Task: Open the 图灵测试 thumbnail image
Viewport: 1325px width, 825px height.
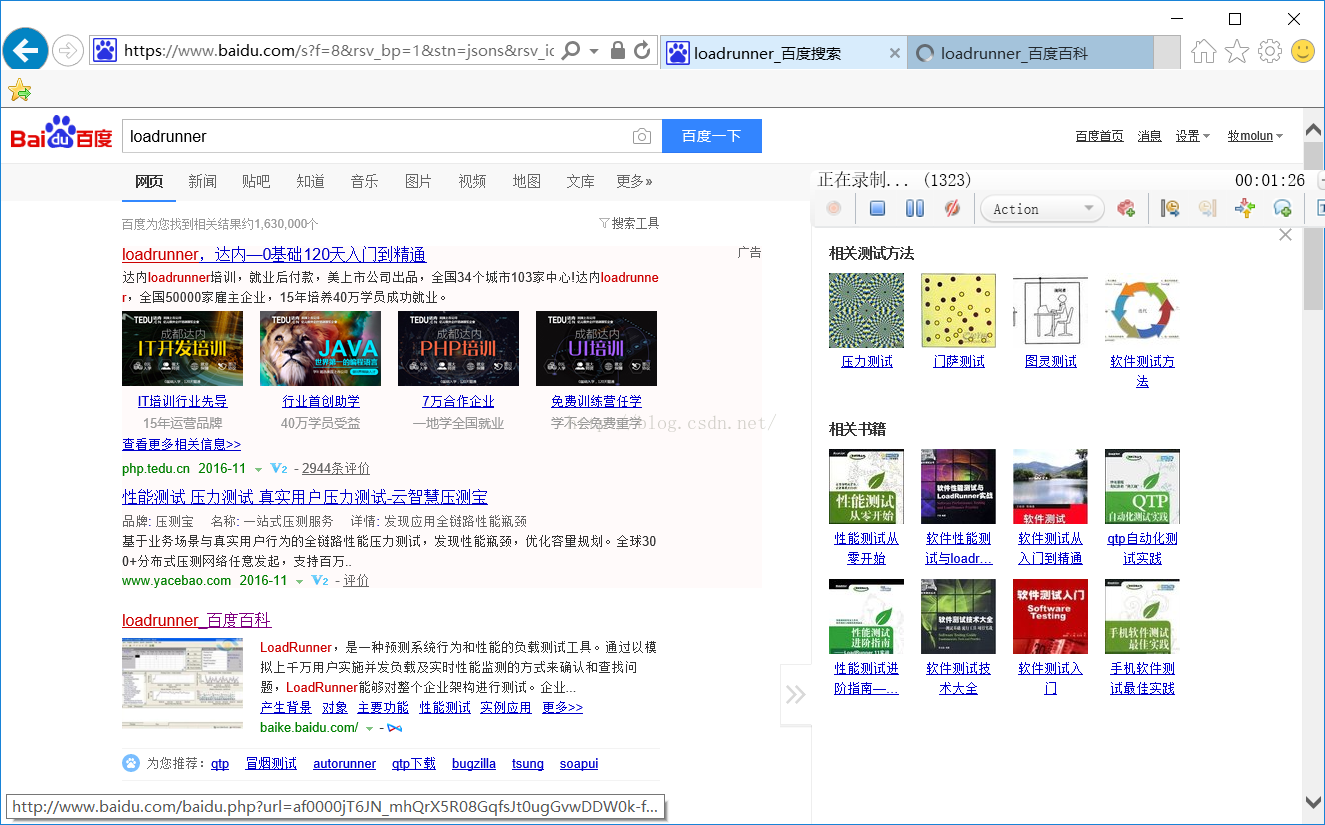Action: coord(1050,310)
